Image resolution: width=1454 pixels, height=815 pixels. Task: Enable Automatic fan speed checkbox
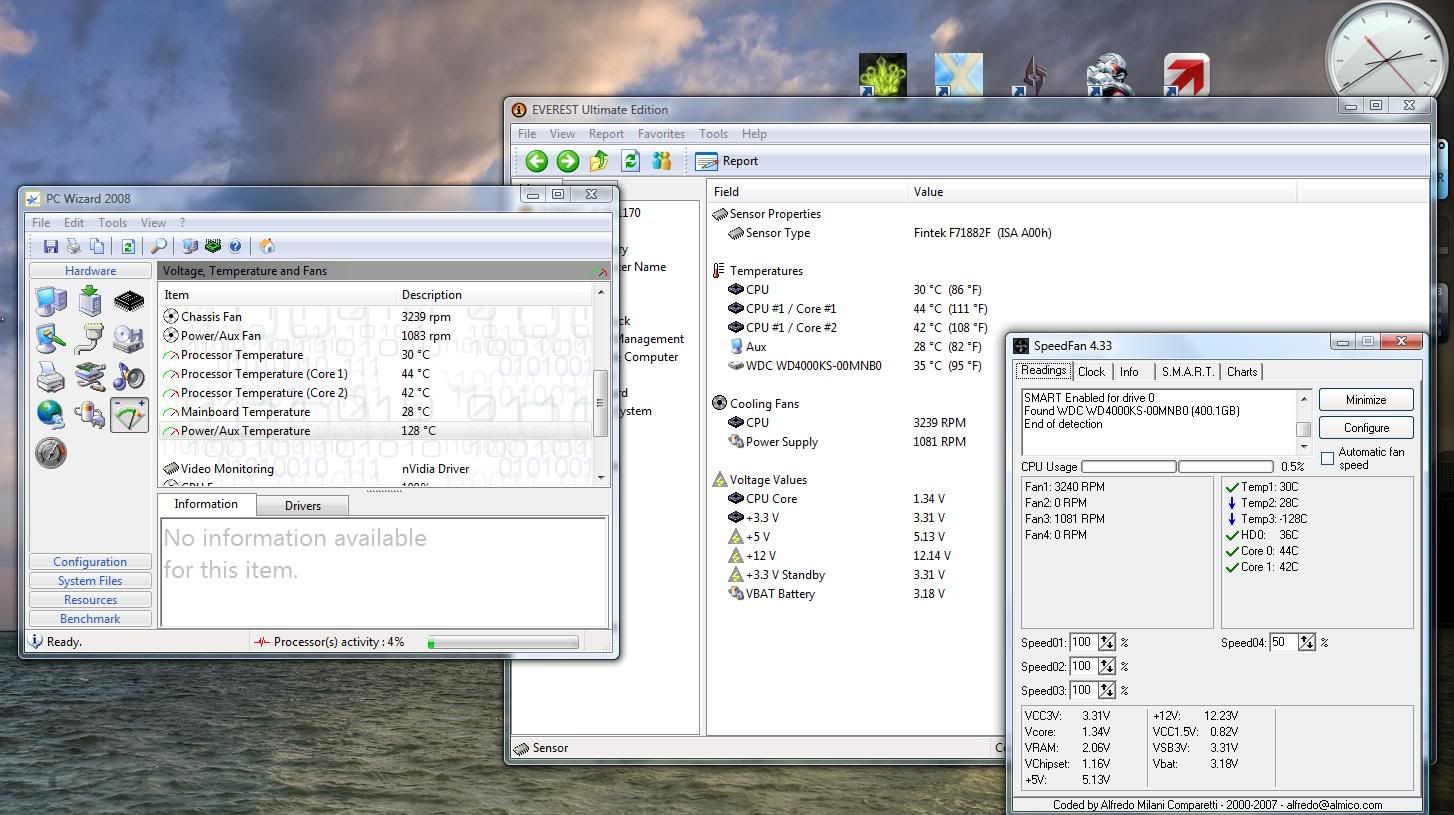click(1328, 458)
